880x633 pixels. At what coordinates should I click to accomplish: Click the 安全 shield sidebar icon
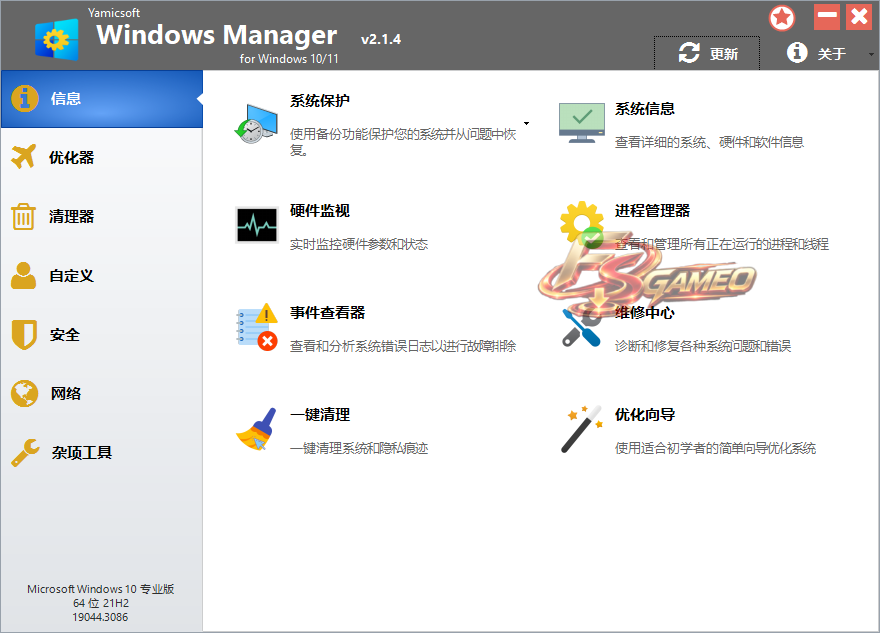coord(24,334)
